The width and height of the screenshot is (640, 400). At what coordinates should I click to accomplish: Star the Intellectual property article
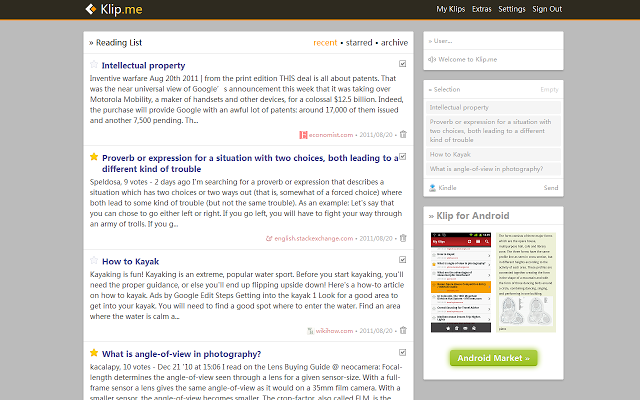point(94,64)
